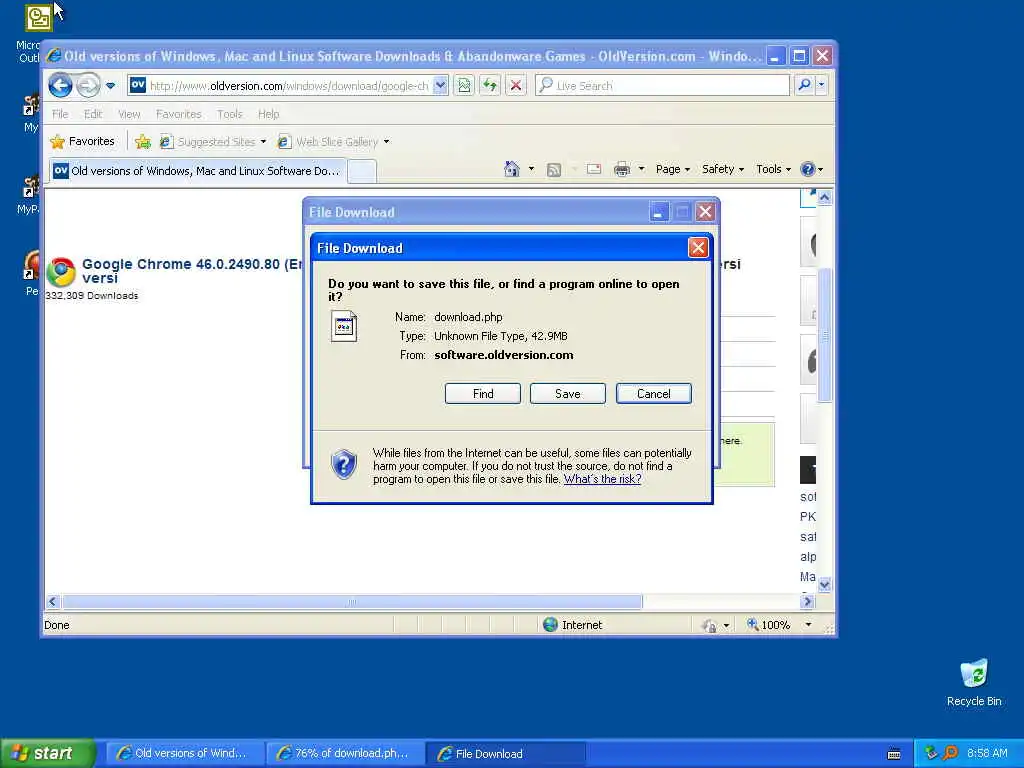Viewport: 1024px width, 768px height.
Task: Click the Find button in dialog
Action: click(x=483, y=394)
